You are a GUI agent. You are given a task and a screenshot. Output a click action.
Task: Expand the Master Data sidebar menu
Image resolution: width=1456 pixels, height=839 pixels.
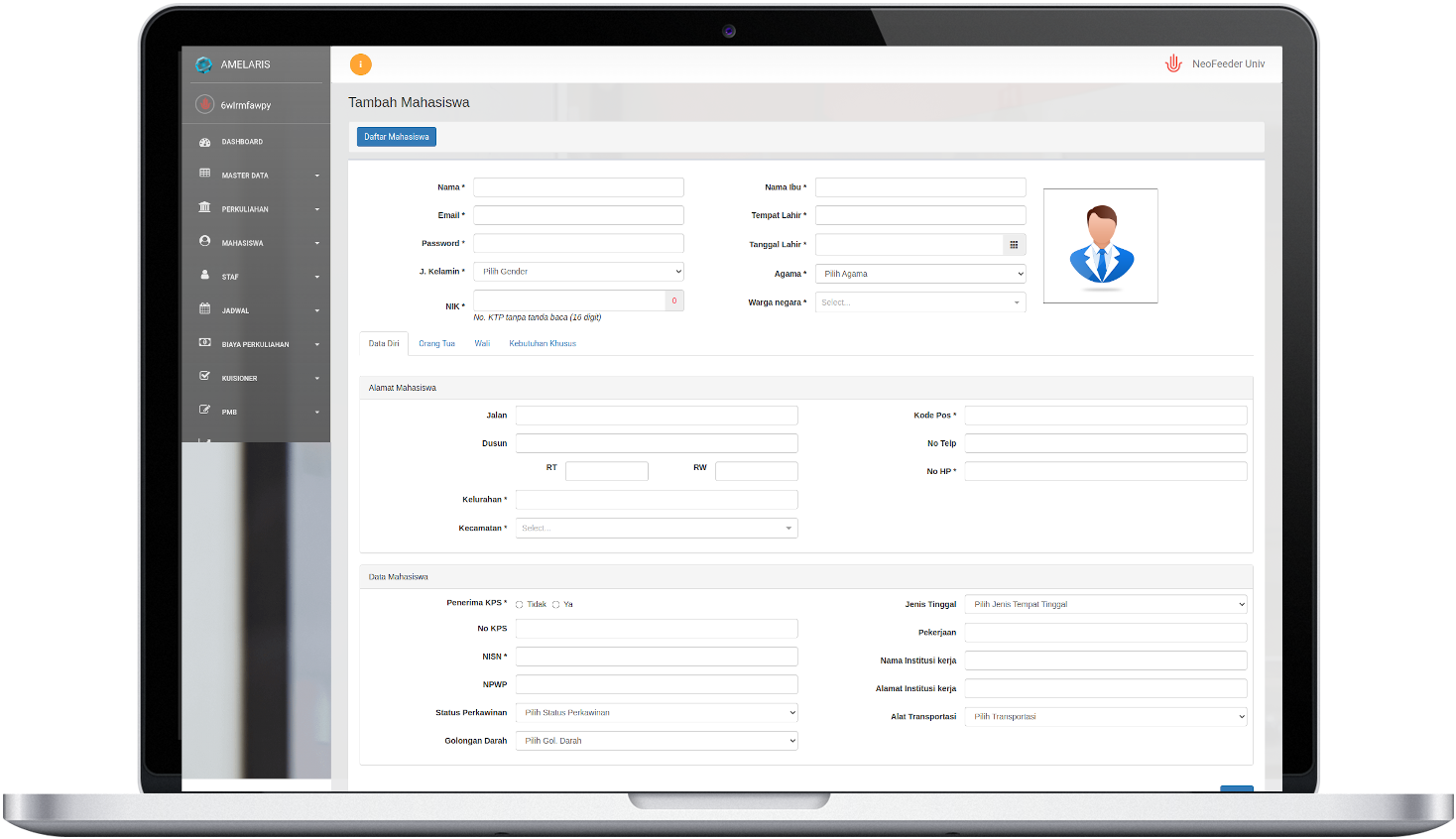tap(256, 176)
